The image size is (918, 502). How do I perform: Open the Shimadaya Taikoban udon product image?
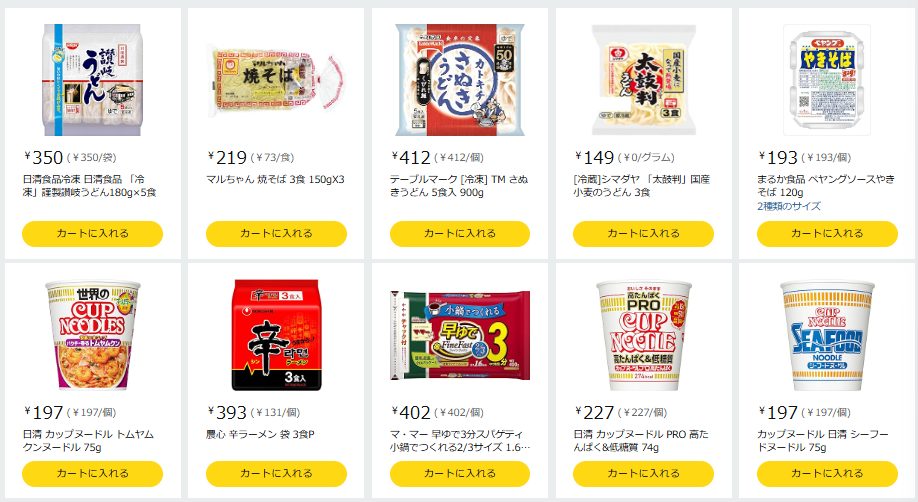click(x=643, y=80)
